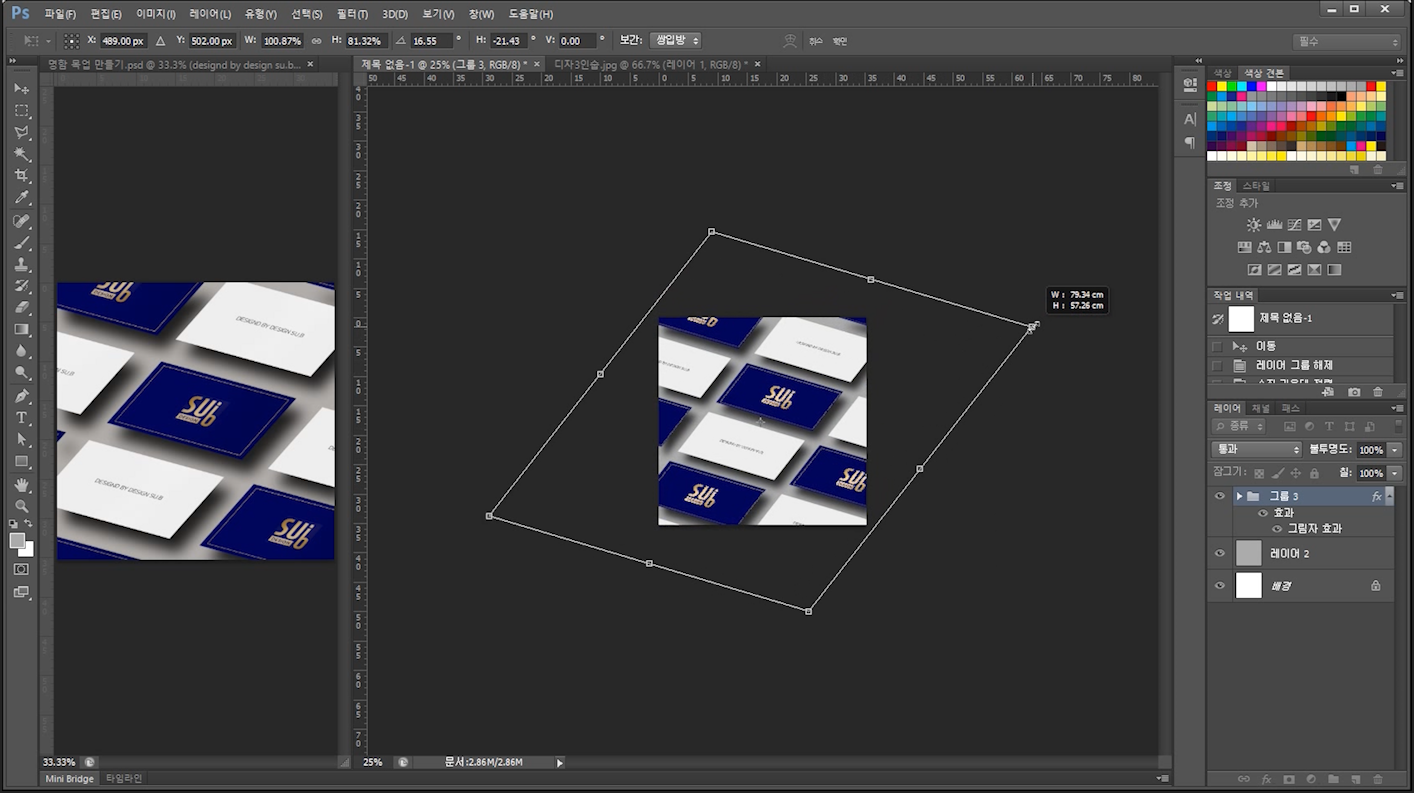Viewport: 1414px width, 793px height.
Task: Open the 파일(F) menu
Action: coord(60,14)
